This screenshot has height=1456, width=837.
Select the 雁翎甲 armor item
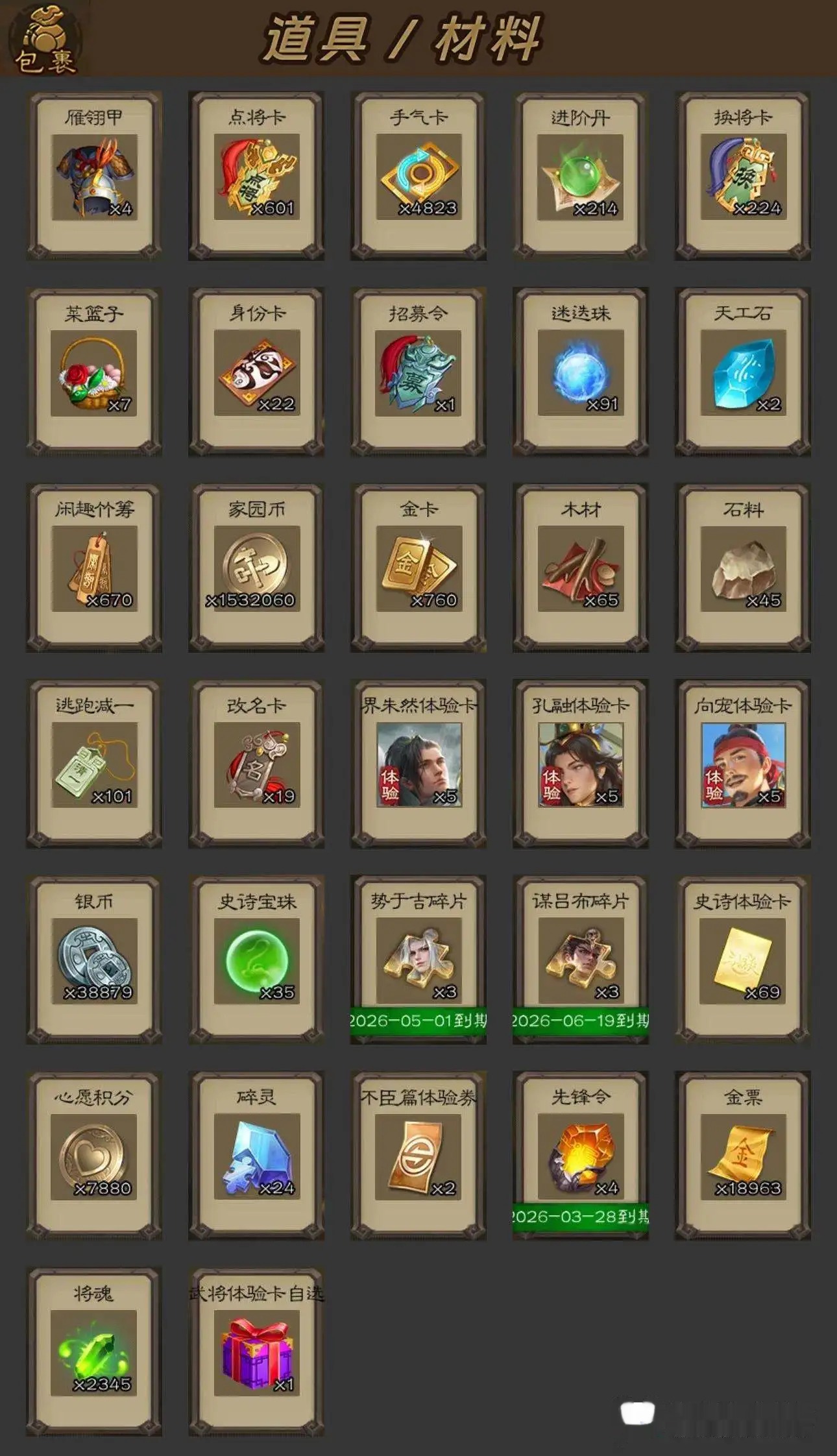point(94,176)
